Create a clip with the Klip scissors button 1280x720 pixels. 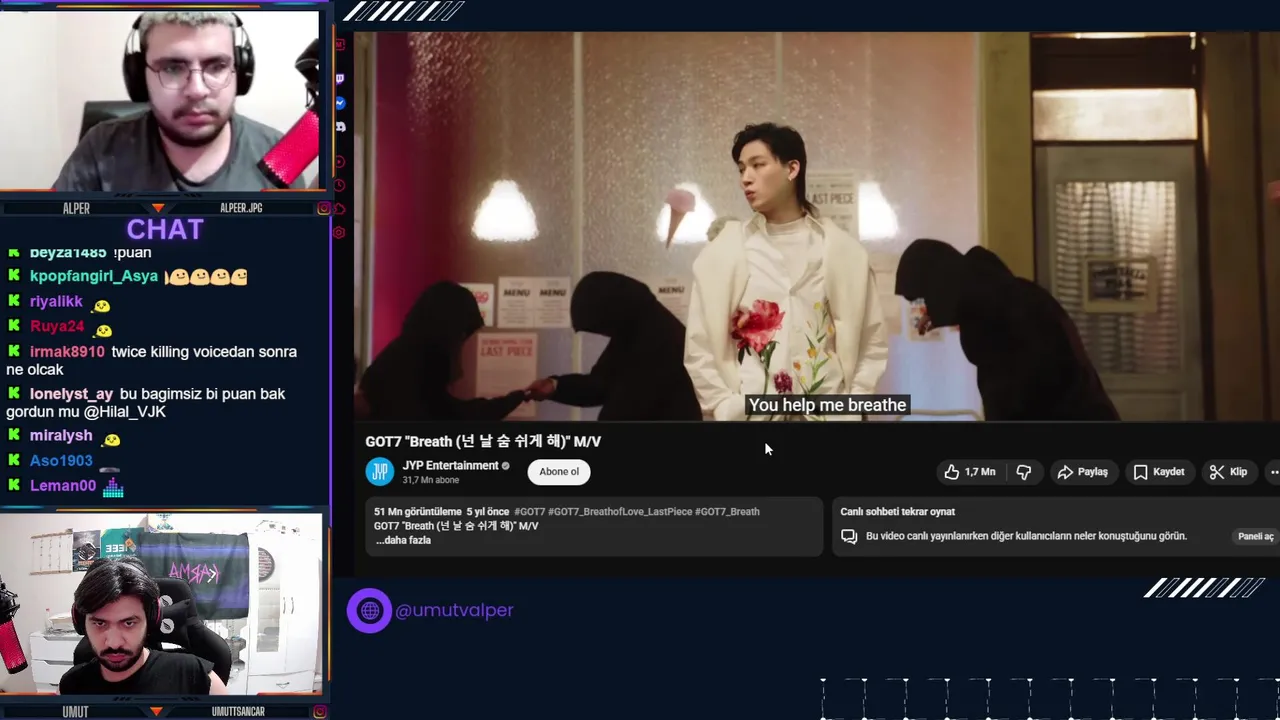(1228, 472)
